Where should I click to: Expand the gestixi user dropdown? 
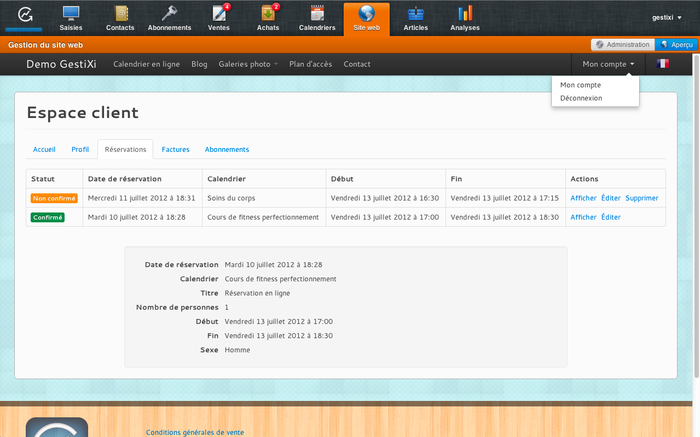point(666,18)
